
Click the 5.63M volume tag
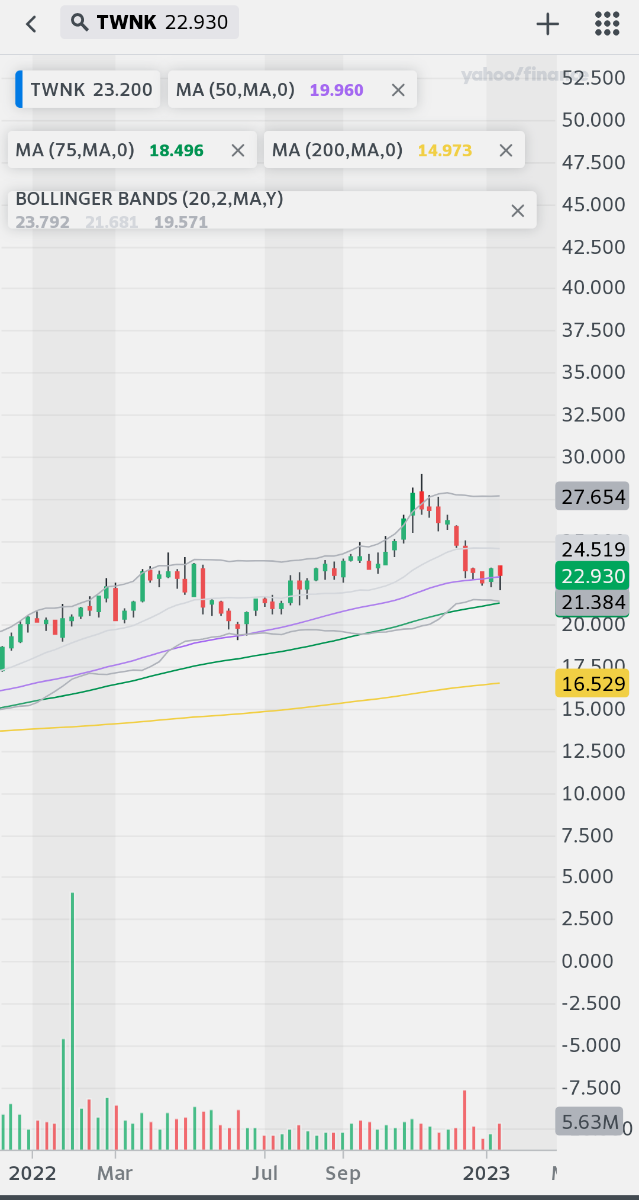coord(590,1122)
